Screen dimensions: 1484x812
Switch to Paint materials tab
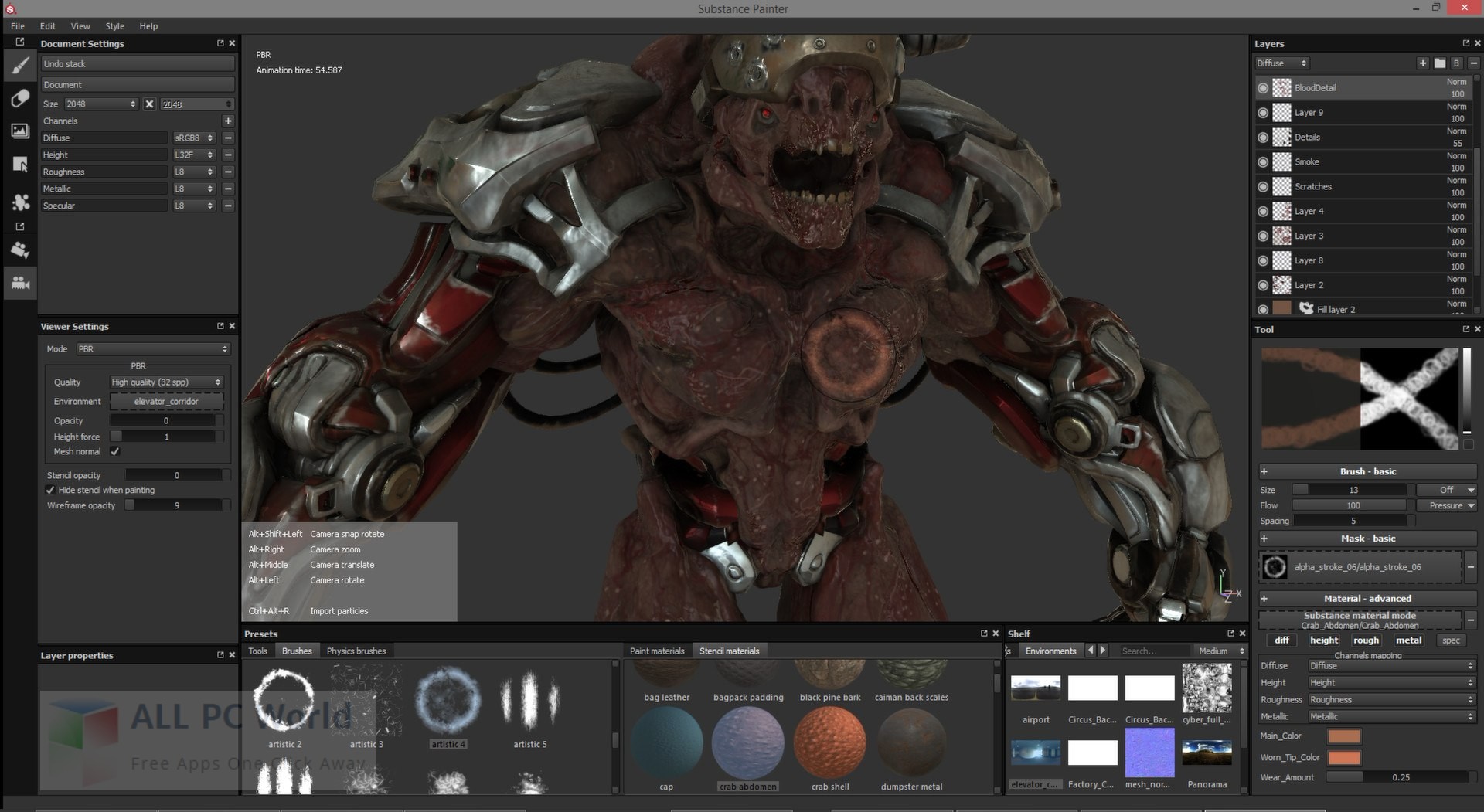(x=657, y=651)
